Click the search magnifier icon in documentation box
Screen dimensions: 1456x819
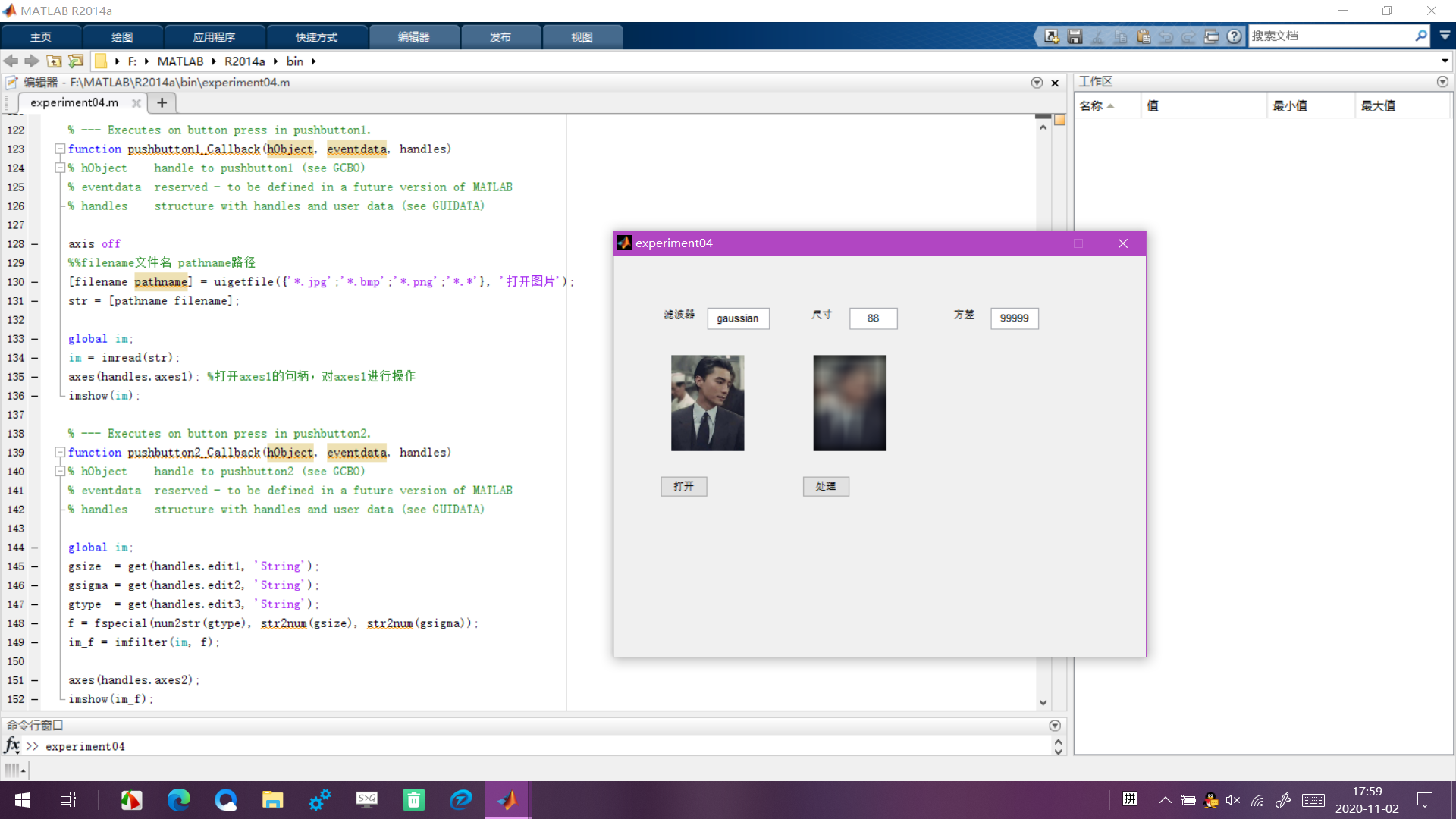point(1420,36)
